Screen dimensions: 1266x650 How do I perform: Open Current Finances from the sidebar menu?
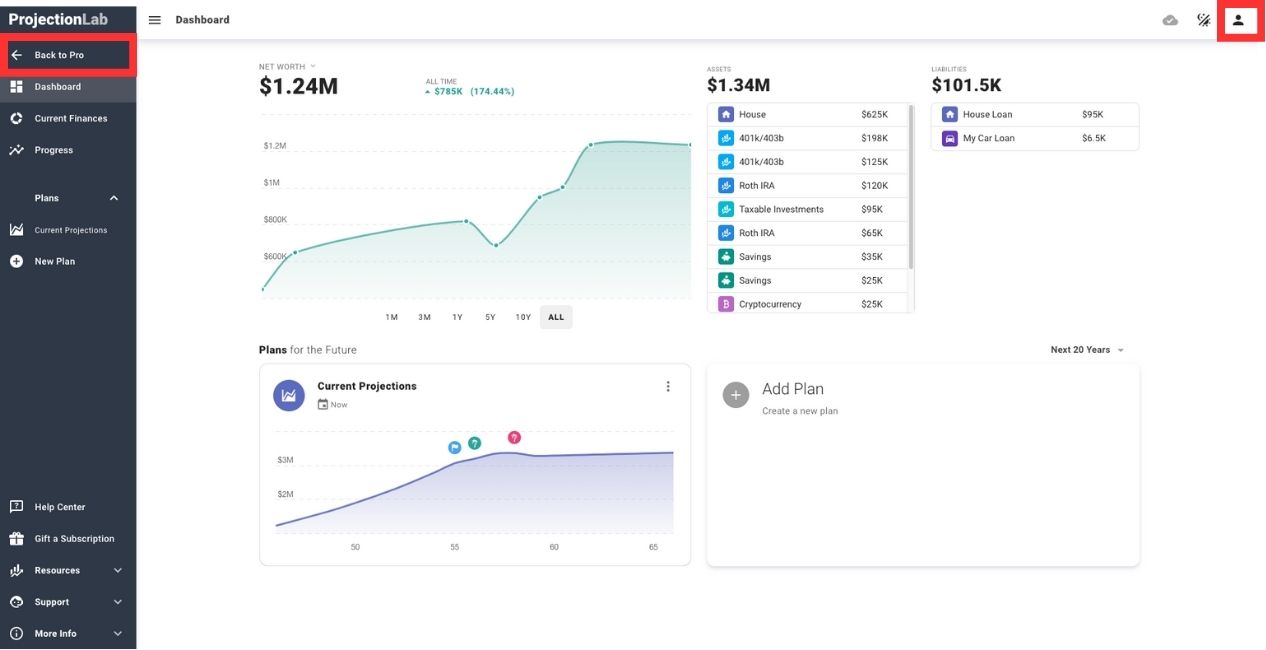(x=70, y=118)
